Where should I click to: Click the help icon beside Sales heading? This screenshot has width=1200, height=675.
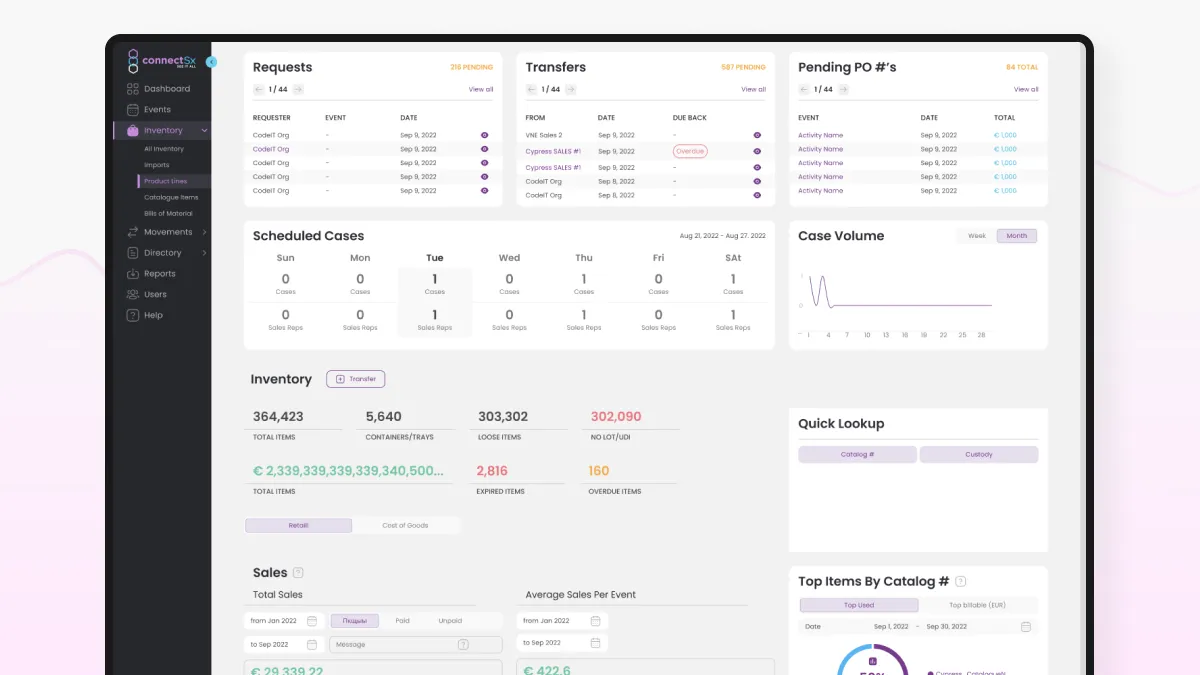click(x=298, y=573)
